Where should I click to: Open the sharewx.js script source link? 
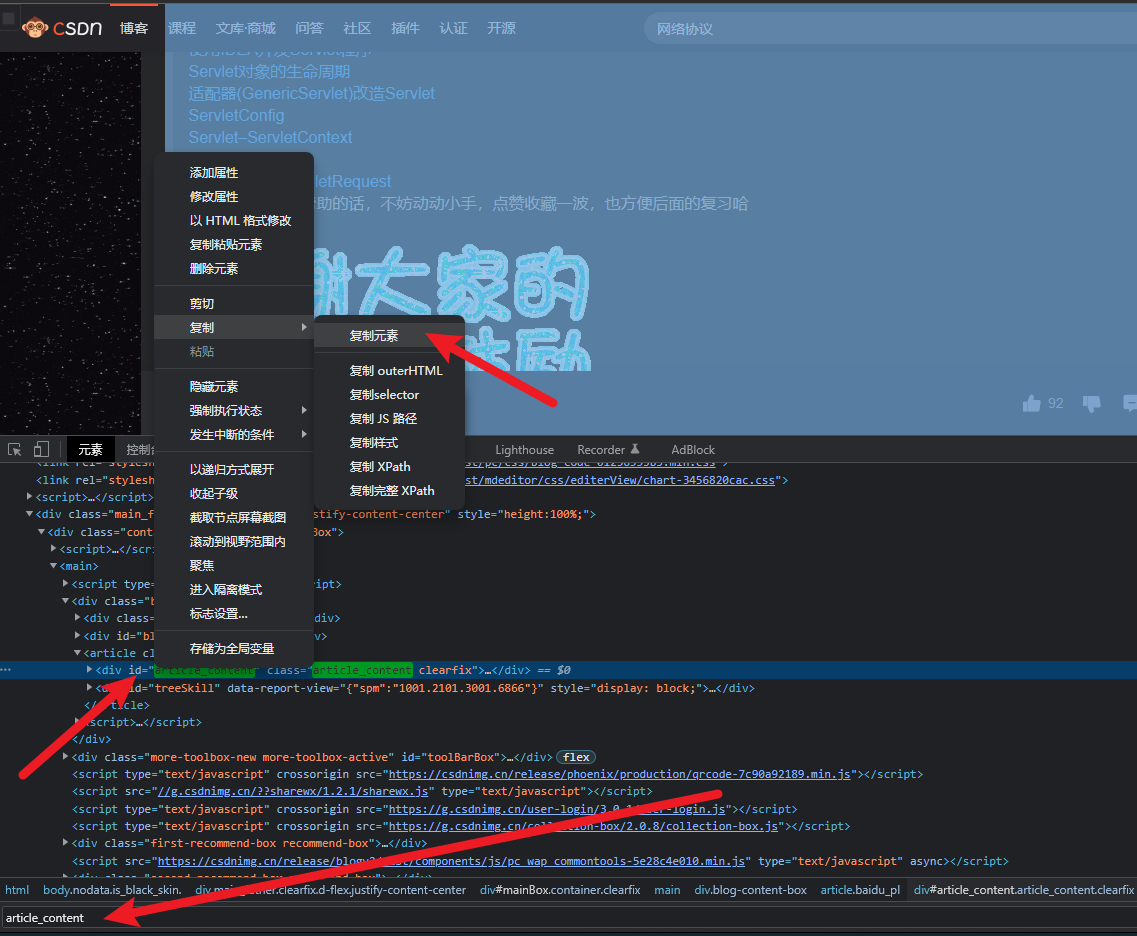293,791
